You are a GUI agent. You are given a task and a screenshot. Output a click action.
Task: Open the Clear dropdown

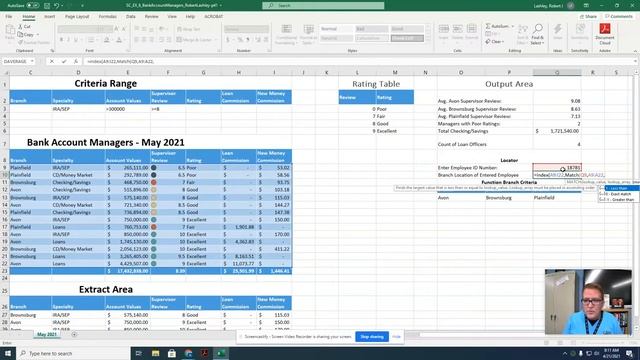495,42
